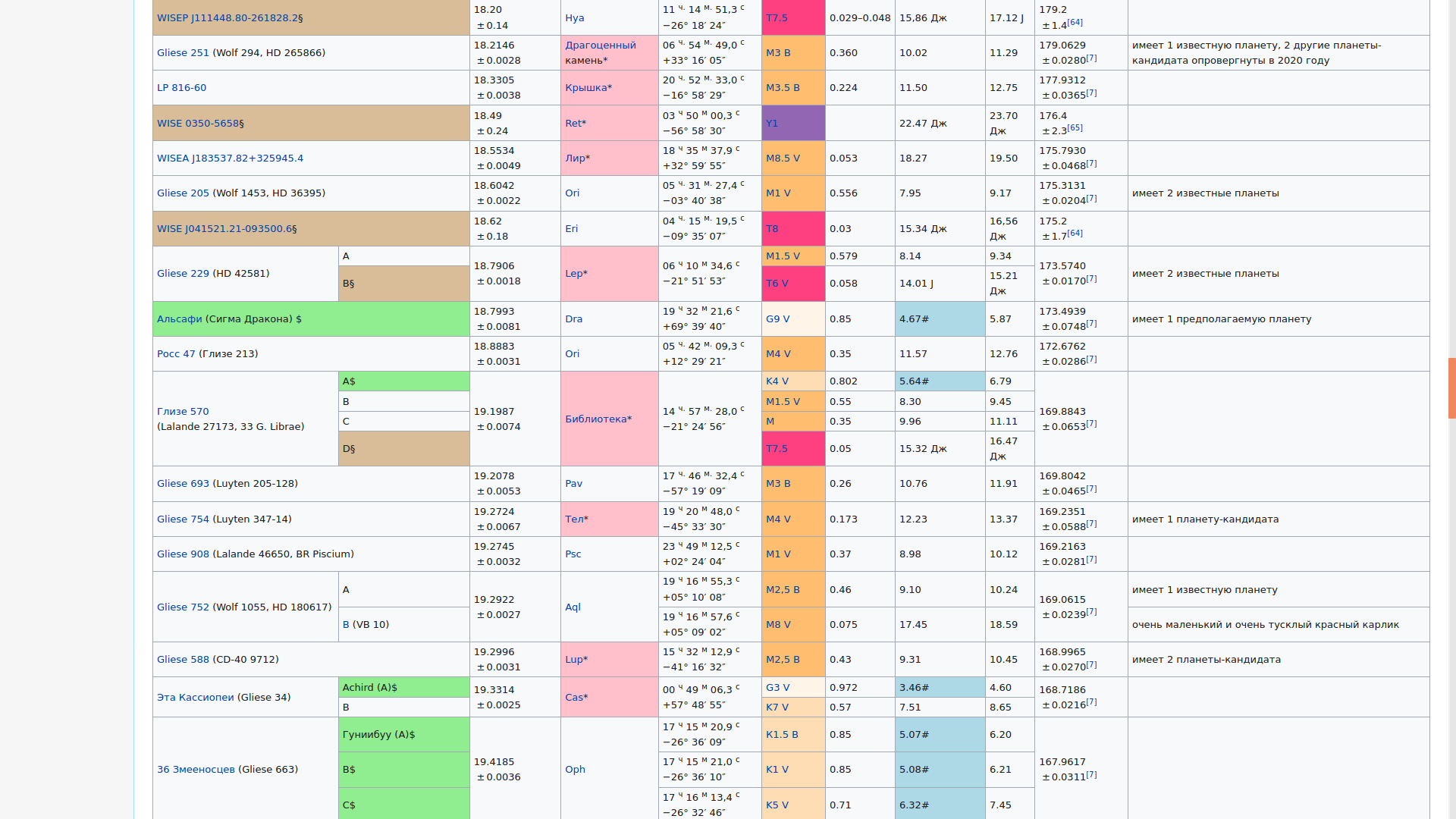
Task: Open the Альсафи star link
Action: pyautogui.click(x=180, y=319)
